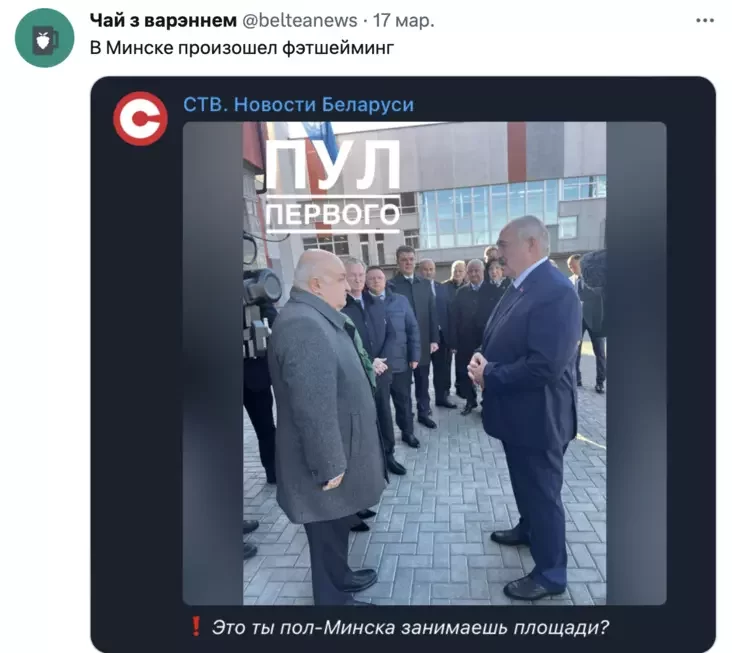Click the video camera at the image's left edge
This screenshot has width=732, height=653.
[260, 308]
